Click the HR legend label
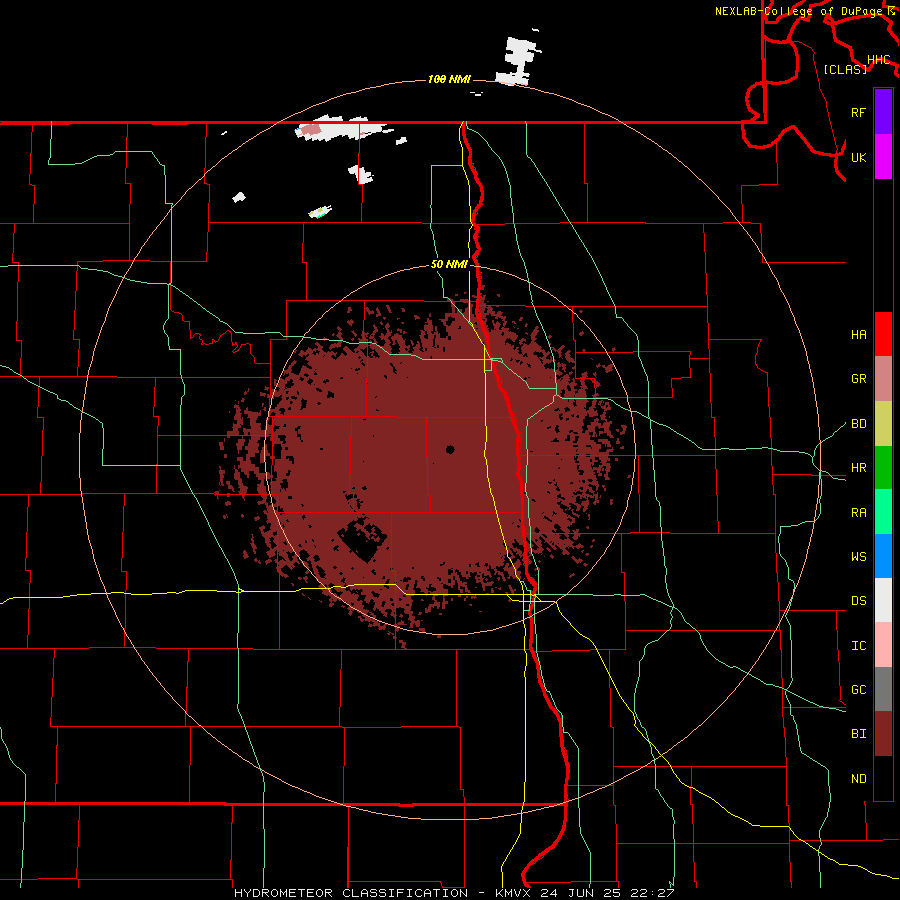 click(858, 468)
